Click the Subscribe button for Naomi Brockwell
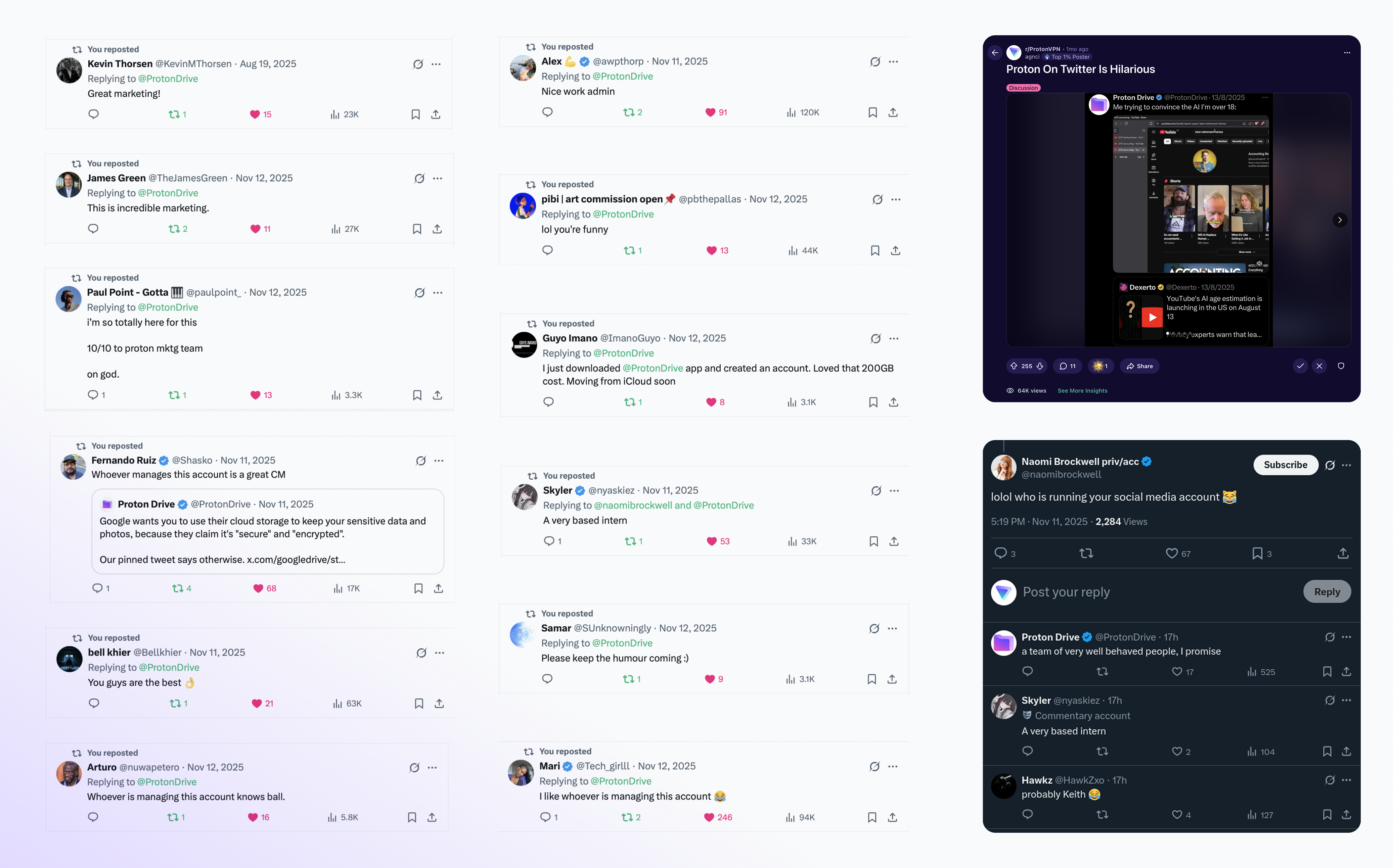Image resolution: width=1393 pixels, height=868 pixels. [1285, 465]
